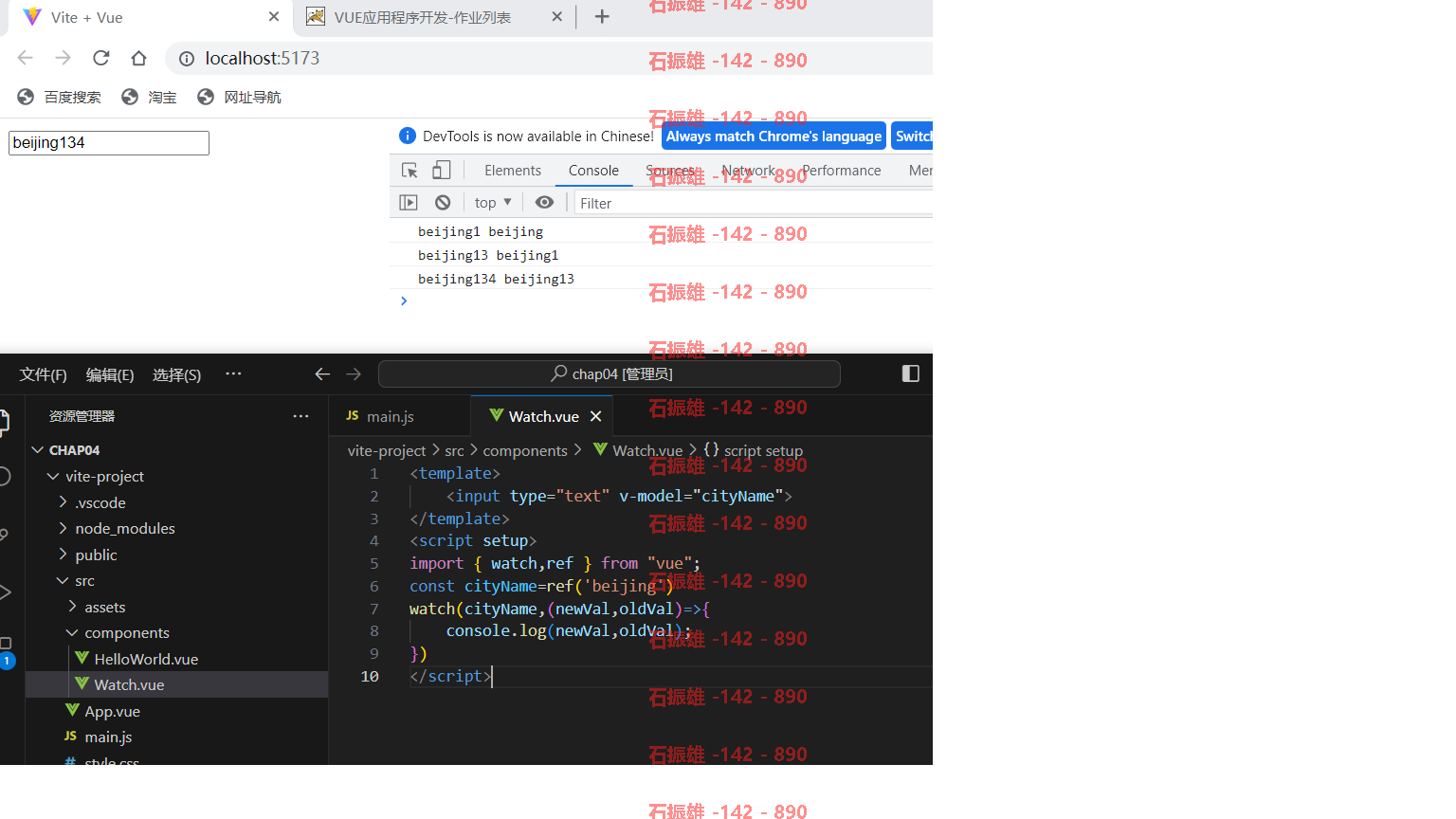Open 网址导航 bookmark
This screenshot has width=1456, height=819.
click(x=240, y=97)
